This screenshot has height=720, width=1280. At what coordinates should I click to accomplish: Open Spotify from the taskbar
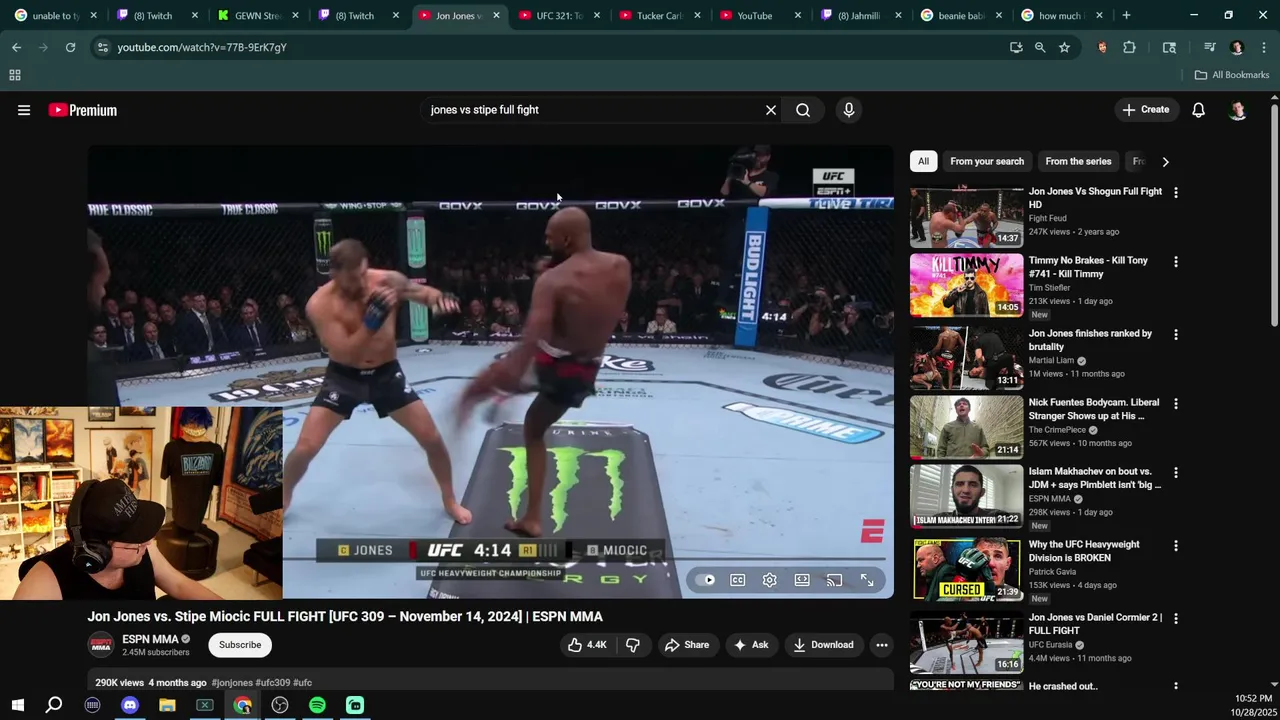[317, 705]
